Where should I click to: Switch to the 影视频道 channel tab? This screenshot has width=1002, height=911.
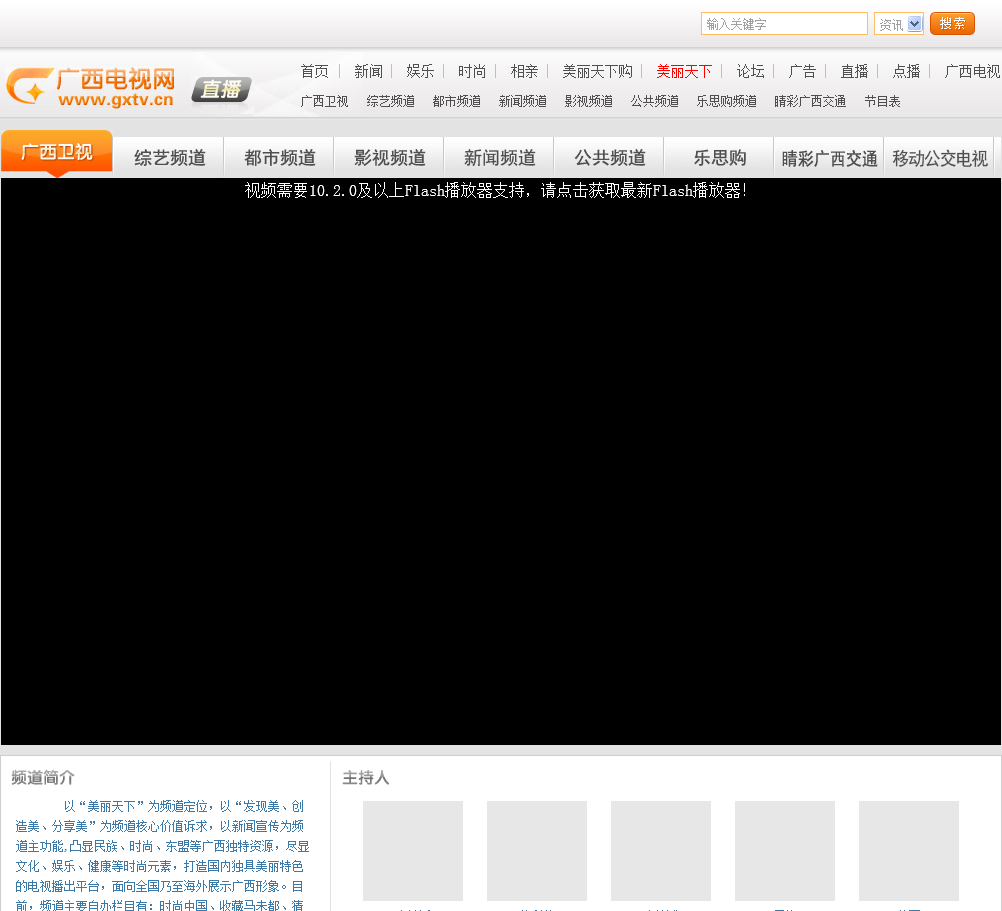[x=389, y=157]
